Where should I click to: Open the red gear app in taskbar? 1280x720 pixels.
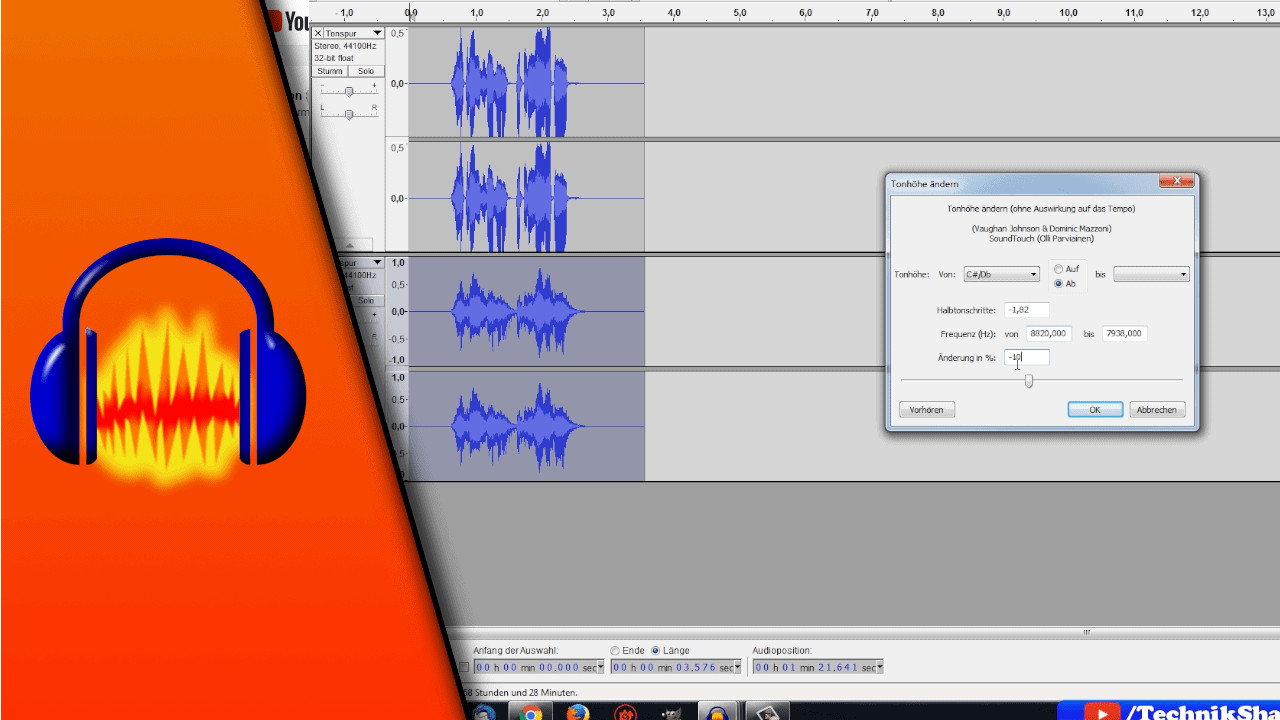click(626, 712)
